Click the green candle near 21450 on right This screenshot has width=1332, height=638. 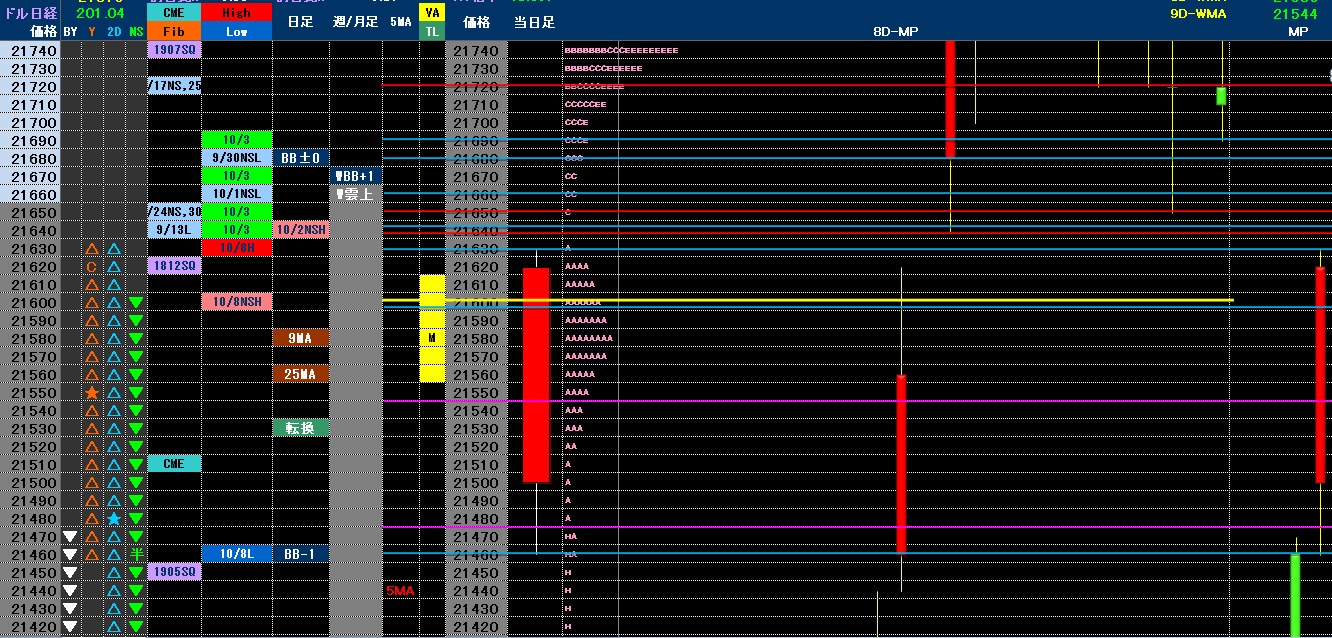tap(1295, 595)
